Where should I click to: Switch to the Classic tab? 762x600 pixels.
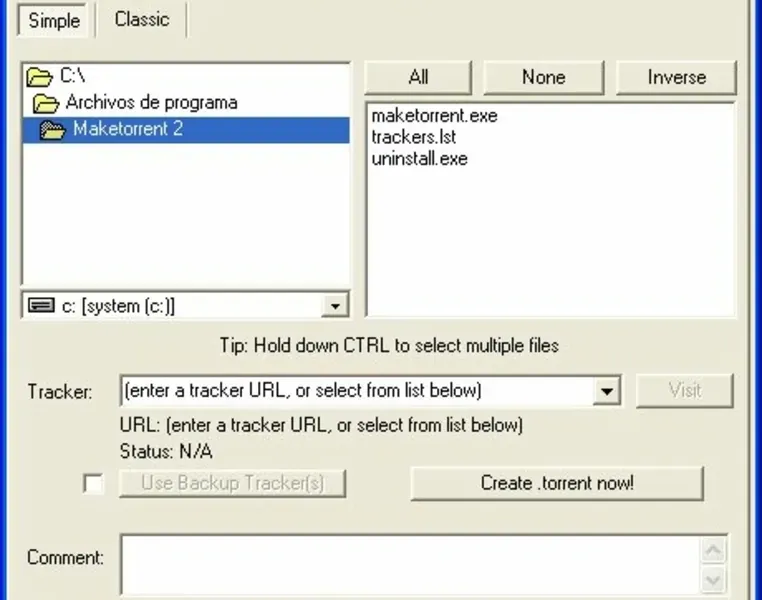[x=142, y=19]
